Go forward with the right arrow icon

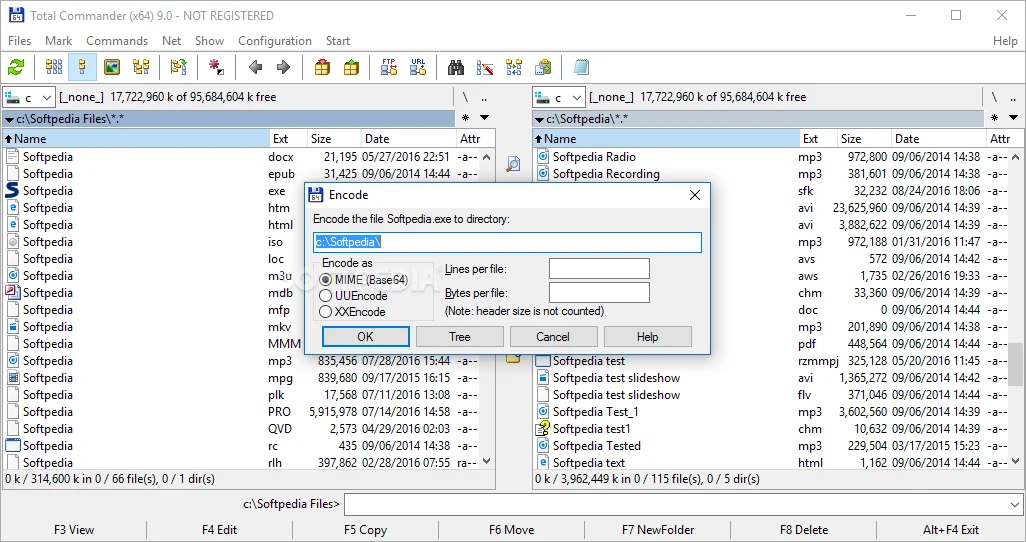(283, 67)
